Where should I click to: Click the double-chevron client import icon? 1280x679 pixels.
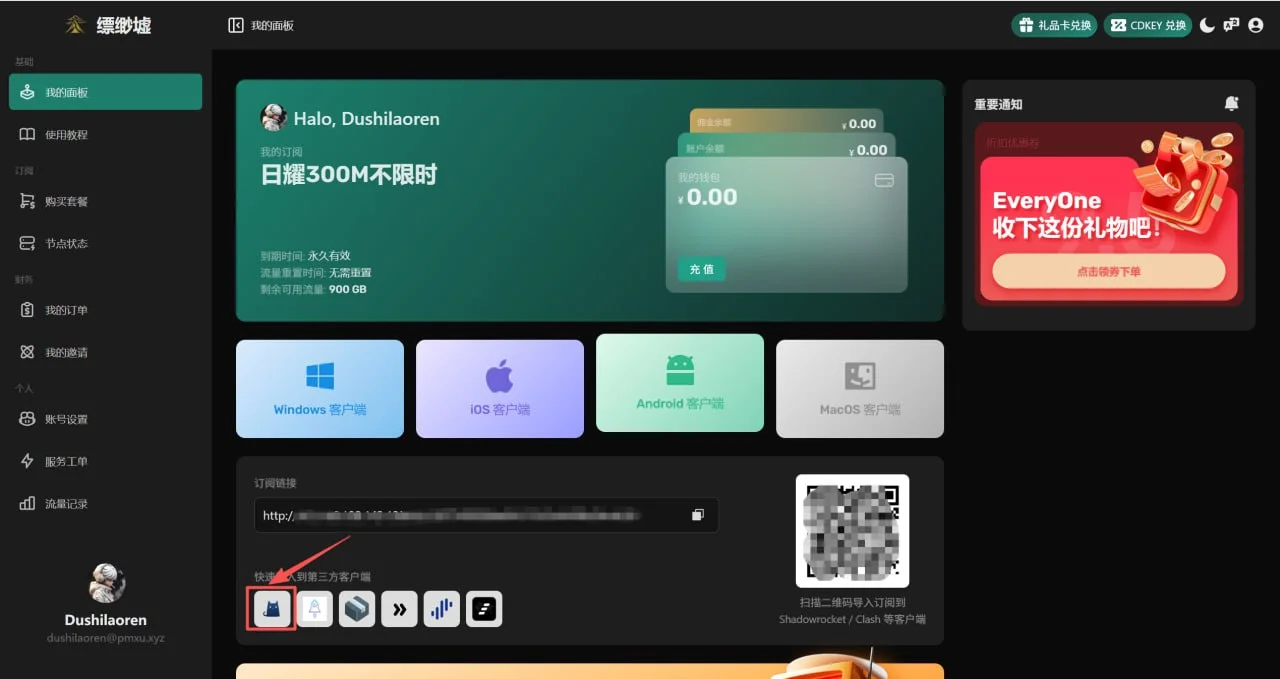[399, 608]
